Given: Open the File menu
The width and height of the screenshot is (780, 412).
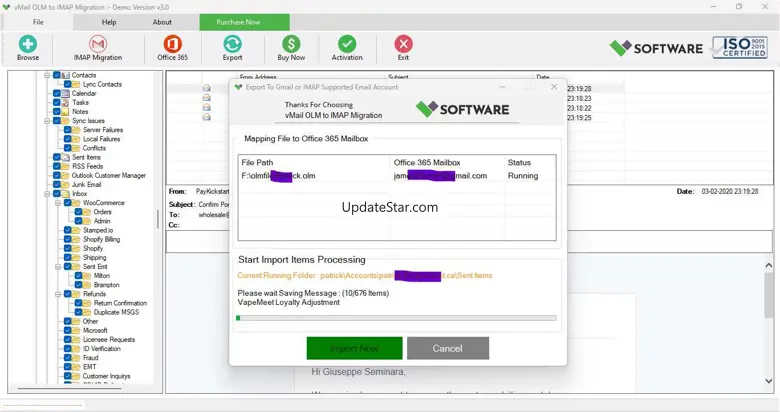Looking at the screenshot, I should 38,22.
